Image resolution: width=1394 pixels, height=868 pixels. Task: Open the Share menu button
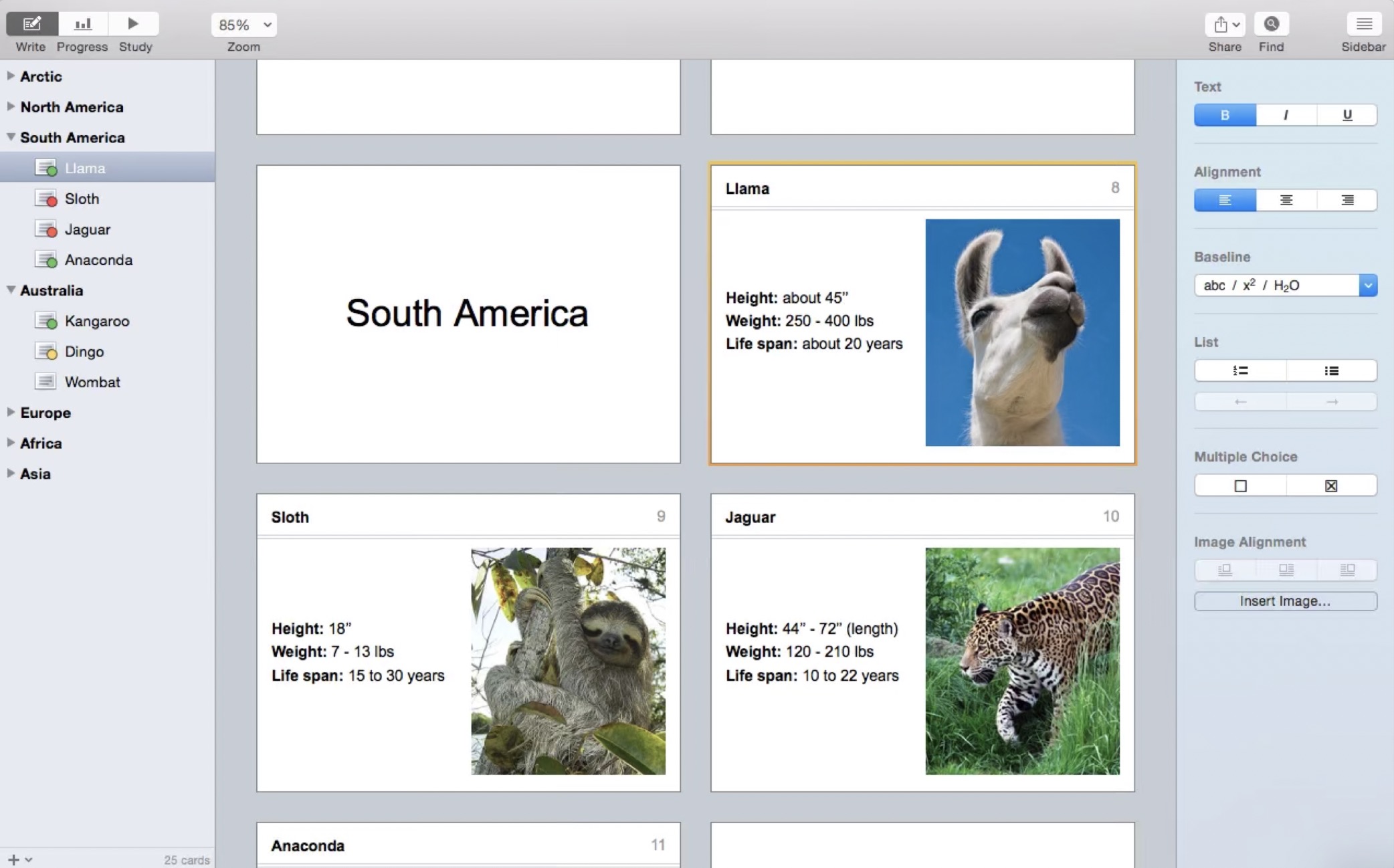click(x=1225, y=24)
